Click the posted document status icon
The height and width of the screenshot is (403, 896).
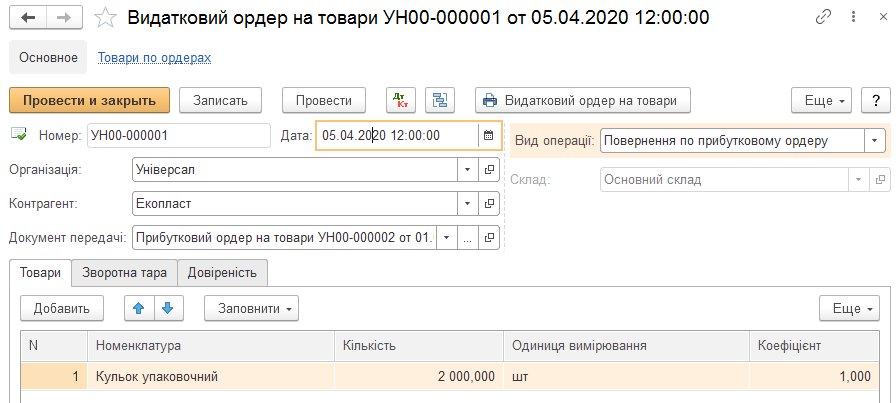click(18, 135)
